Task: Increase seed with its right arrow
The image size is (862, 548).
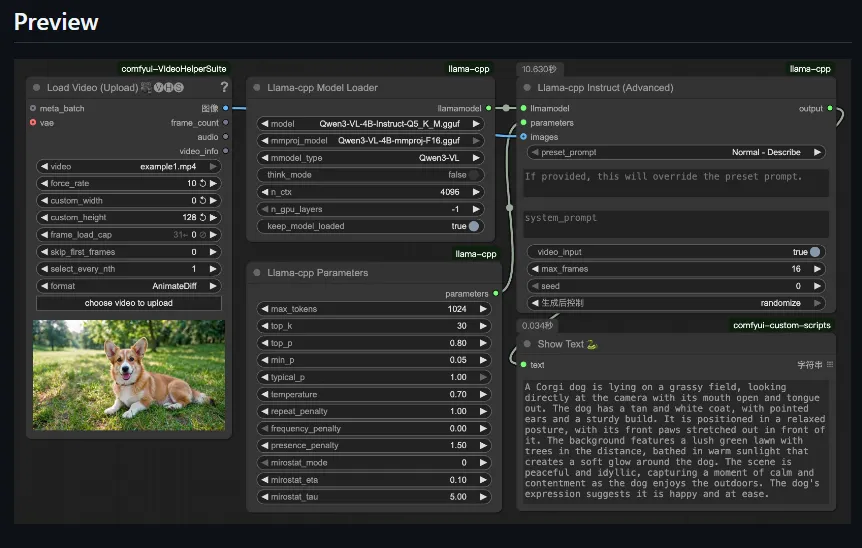Action: coord(817,286)
